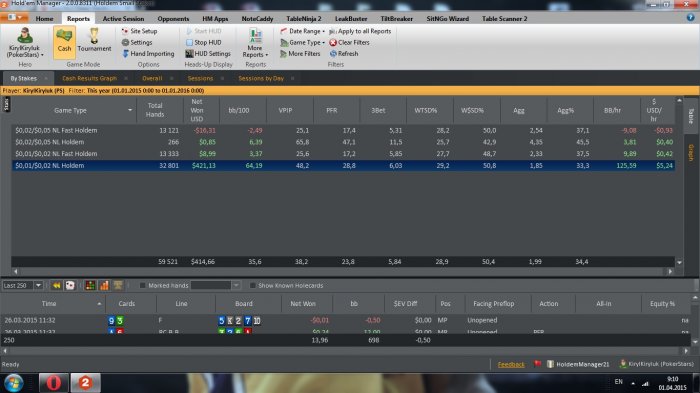The width and height of the screenshot is (700, 393).
Task: Open Hand Importing
Action: [x=148, y=54]
